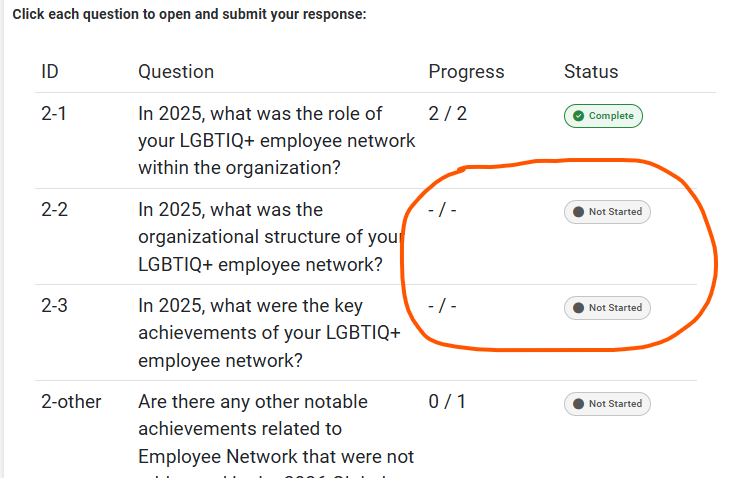
Task: Select the Not Started badge for 2-other
Action: [607, 404]
